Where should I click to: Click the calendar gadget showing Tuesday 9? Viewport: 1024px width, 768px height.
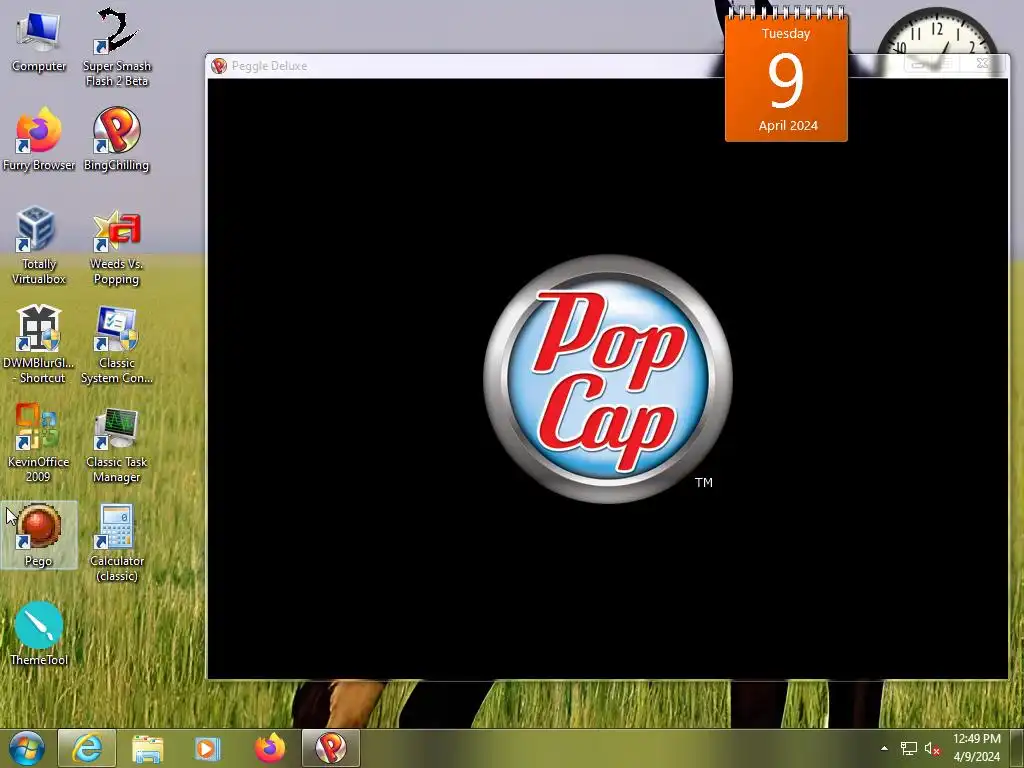coord(786,75)
